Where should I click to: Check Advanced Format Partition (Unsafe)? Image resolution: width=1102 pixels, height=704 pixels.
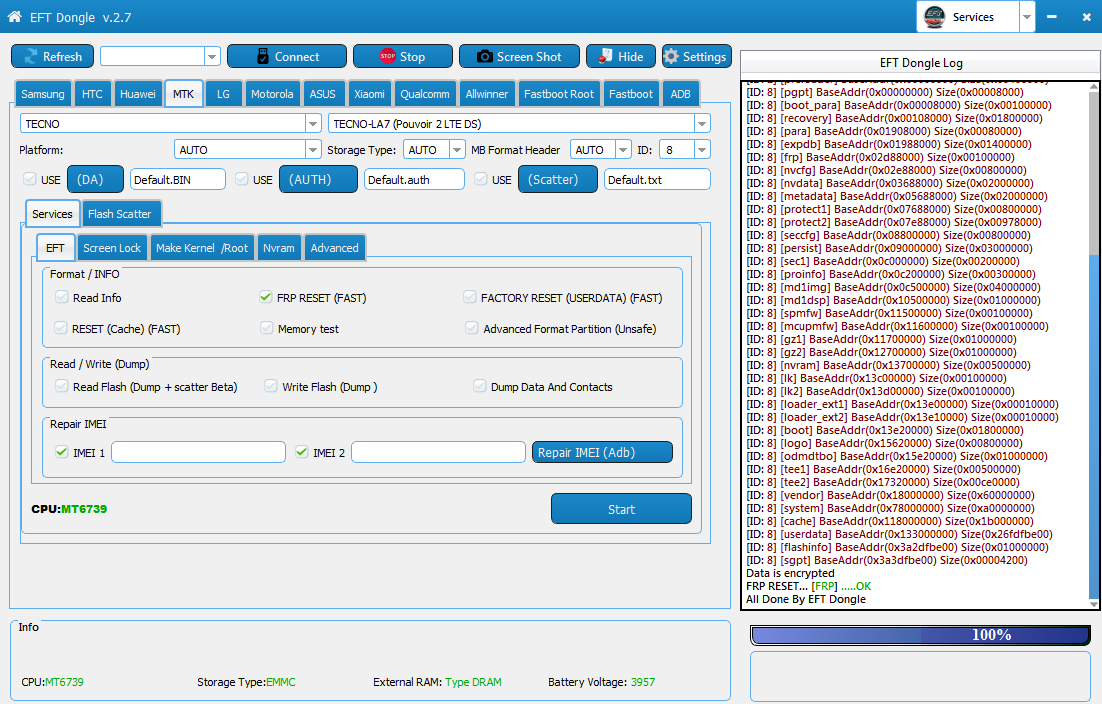point(472,328)
